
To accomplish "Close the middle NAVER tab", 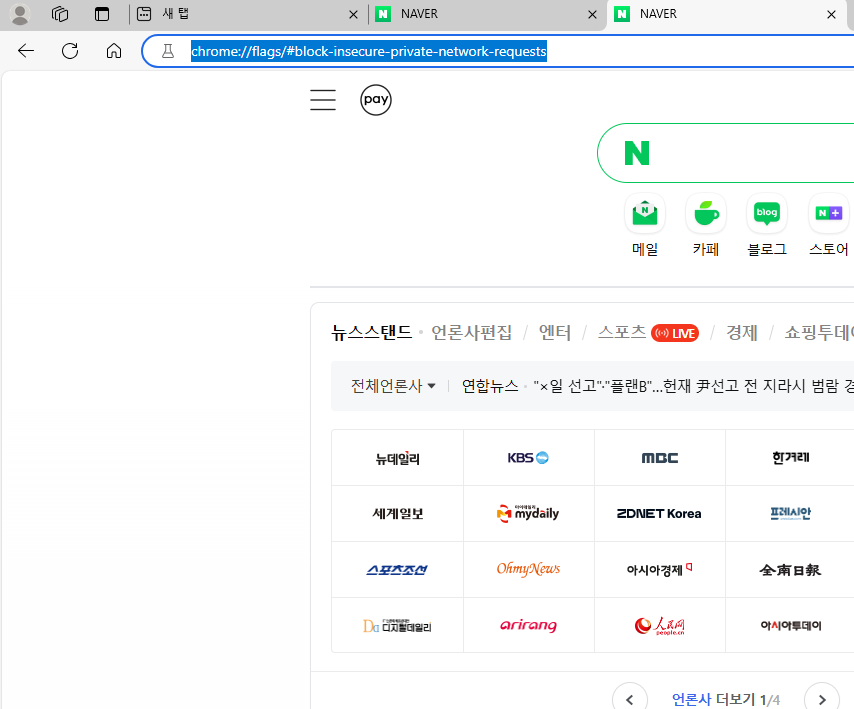I will pos(593,15).
